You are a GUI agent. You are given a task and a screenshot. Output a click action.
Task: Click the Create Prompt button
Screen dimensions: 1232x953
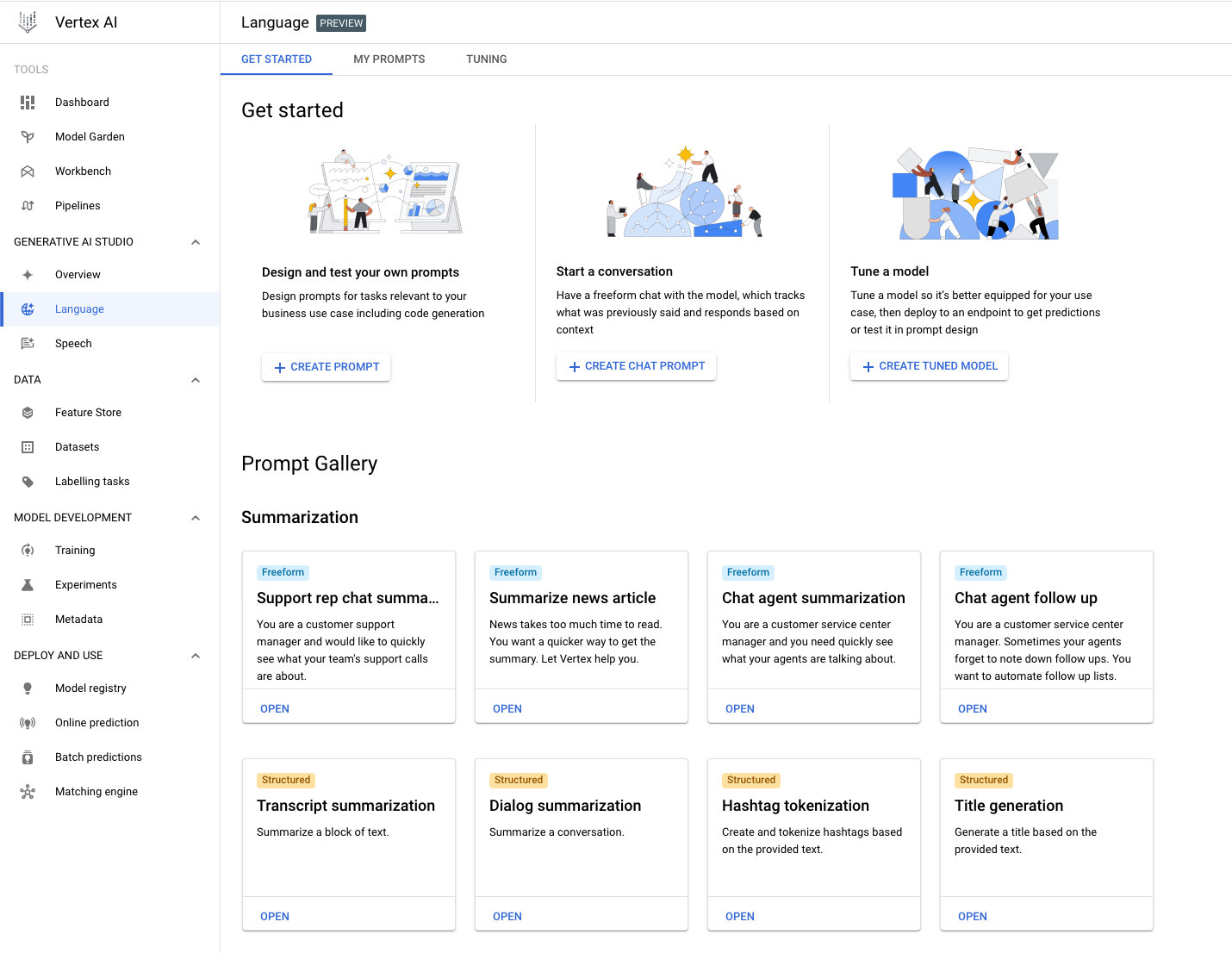click(x=327, y=367)
